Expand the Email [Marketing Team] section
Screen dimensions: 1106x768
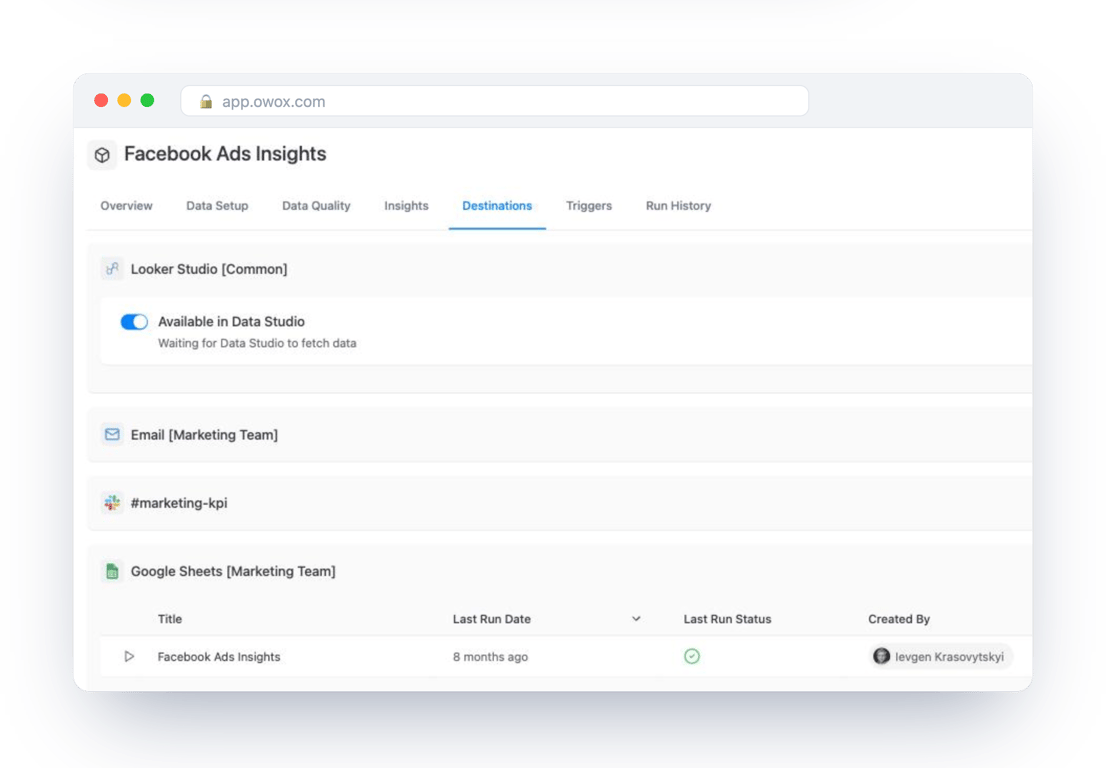559,434
